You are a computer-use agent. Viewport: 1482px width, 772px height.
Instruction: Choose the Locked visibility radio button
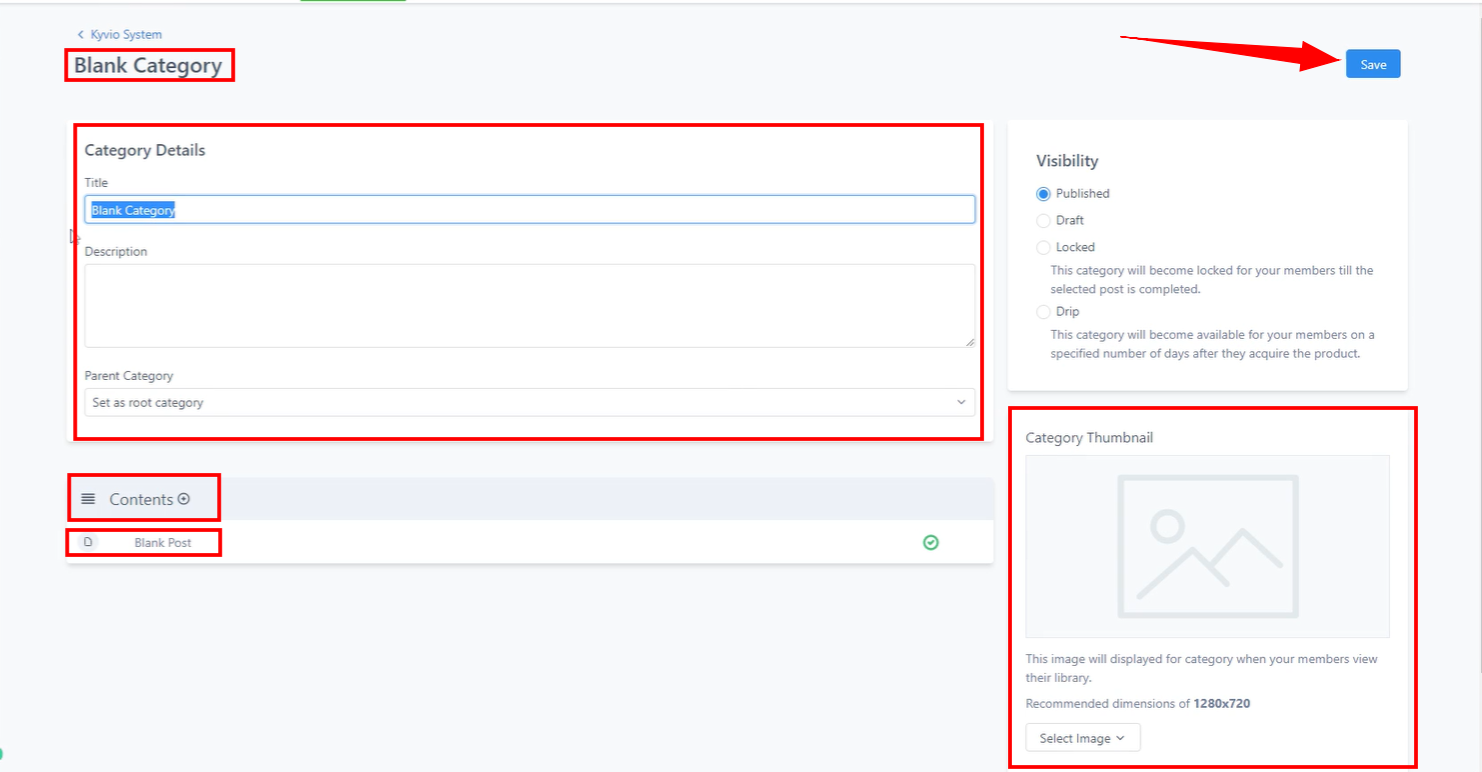pyautogui.click(x=1043, y=247)
